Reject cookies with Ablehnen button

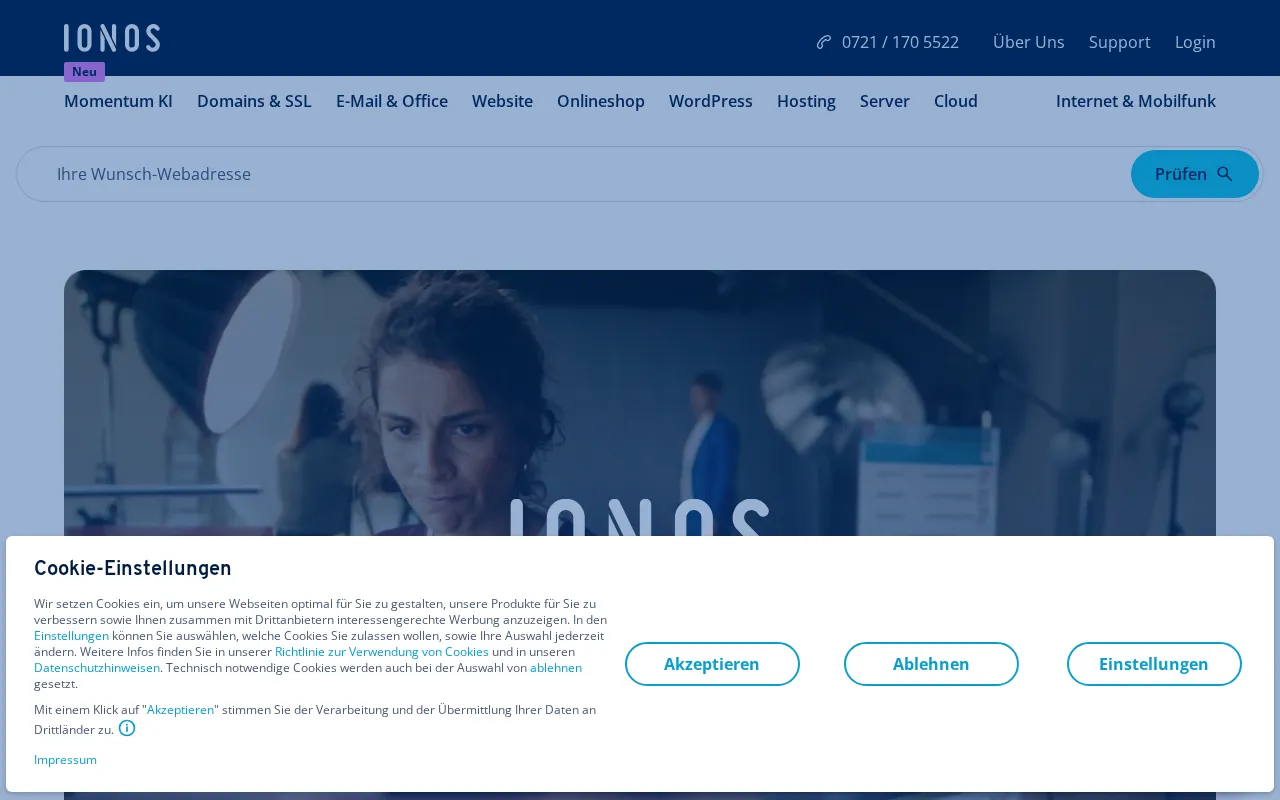[931, 664]
